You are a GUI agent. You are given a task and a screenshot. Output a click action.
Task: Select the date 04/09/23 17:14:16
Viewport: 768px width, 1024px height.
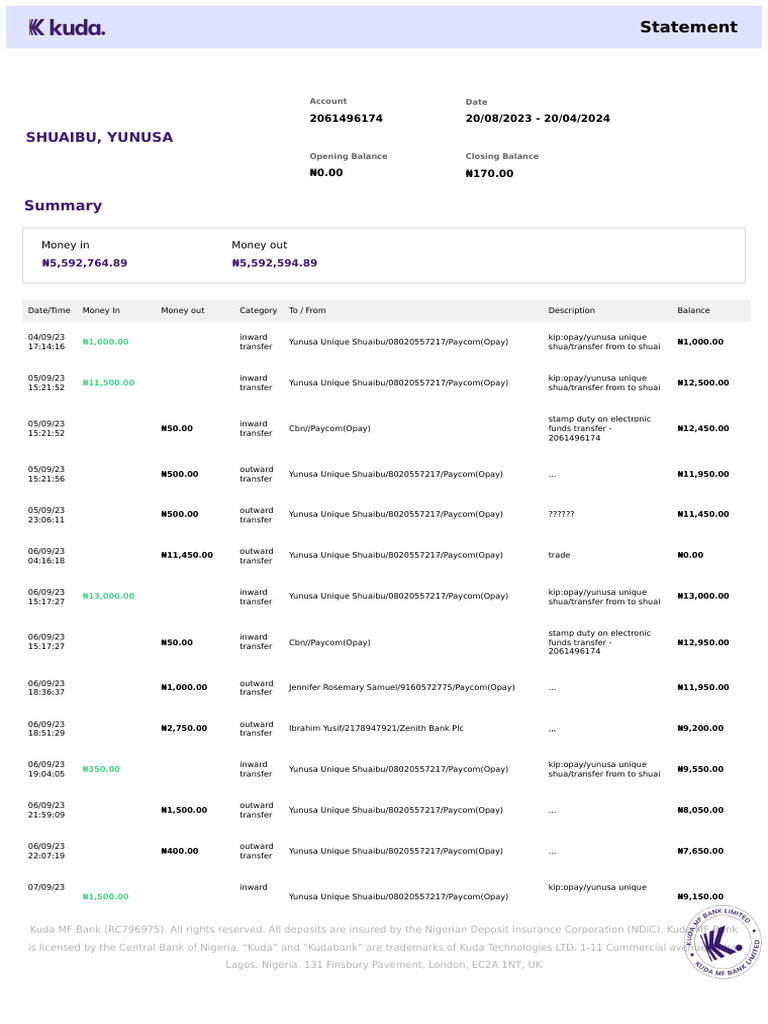[46, 342]
